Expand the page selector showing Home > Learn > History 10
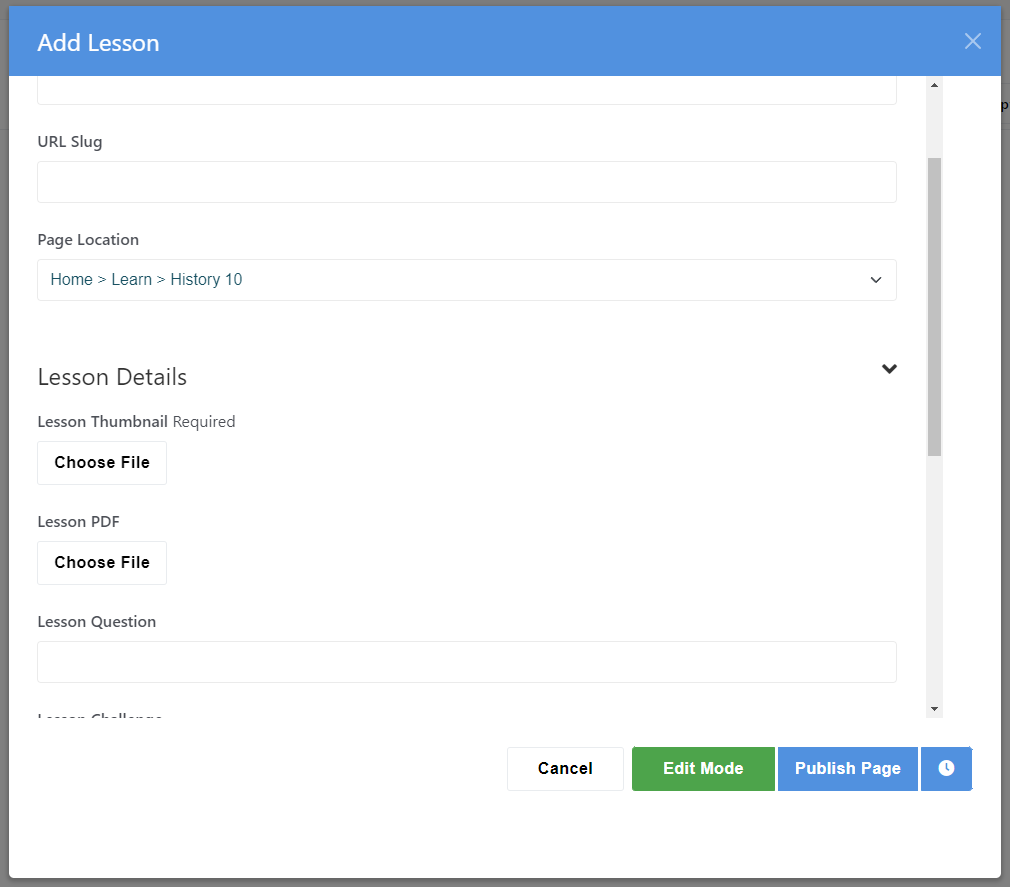Viewport: 1010px width, 887px height. tap(875, 280)
